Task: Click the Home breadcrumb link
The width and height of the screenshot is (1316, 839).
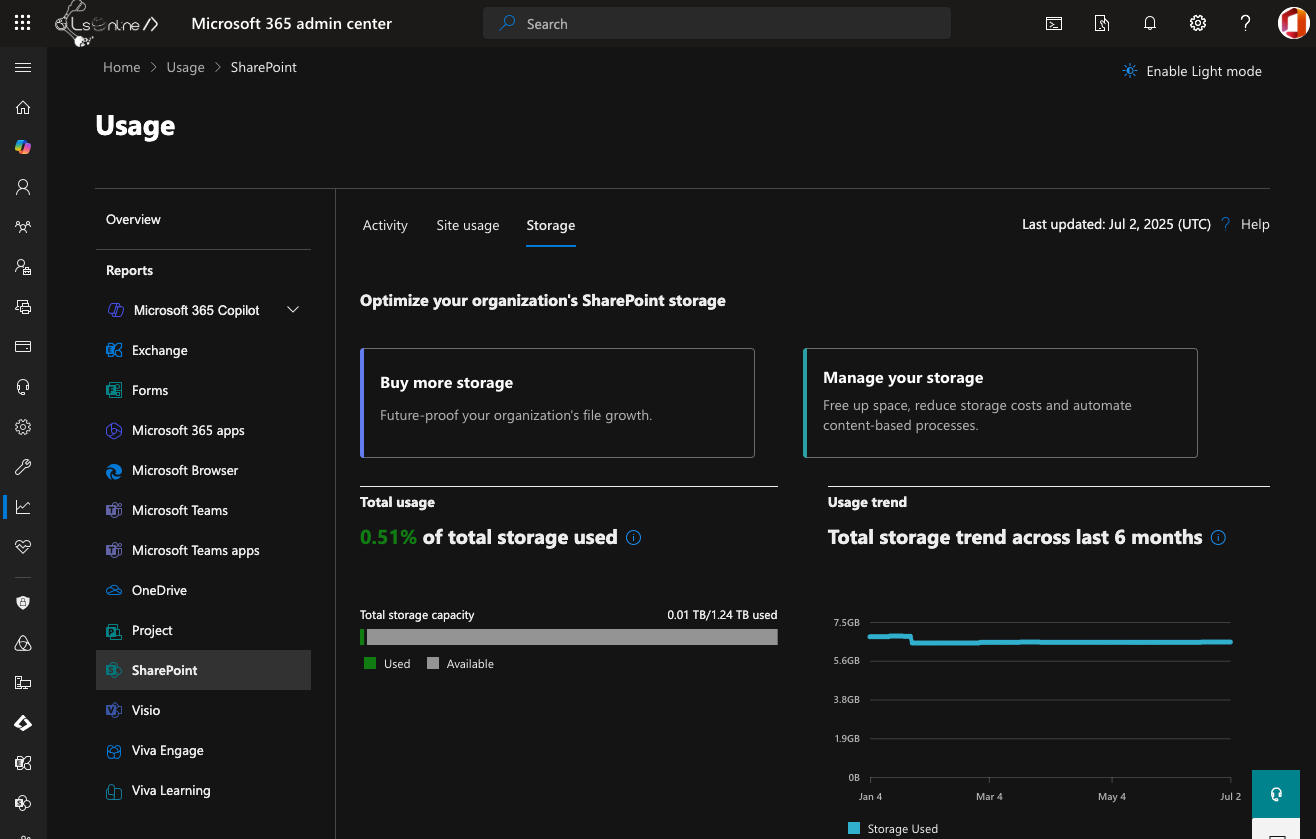Action: click(122, 67)
